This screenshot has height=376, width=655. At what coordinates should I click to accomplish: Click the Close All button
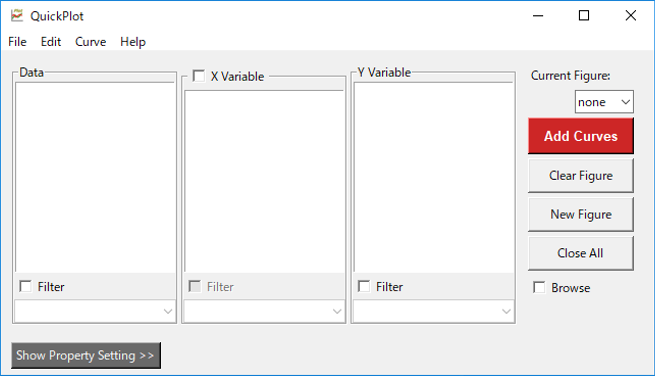[x=581, y=253]
